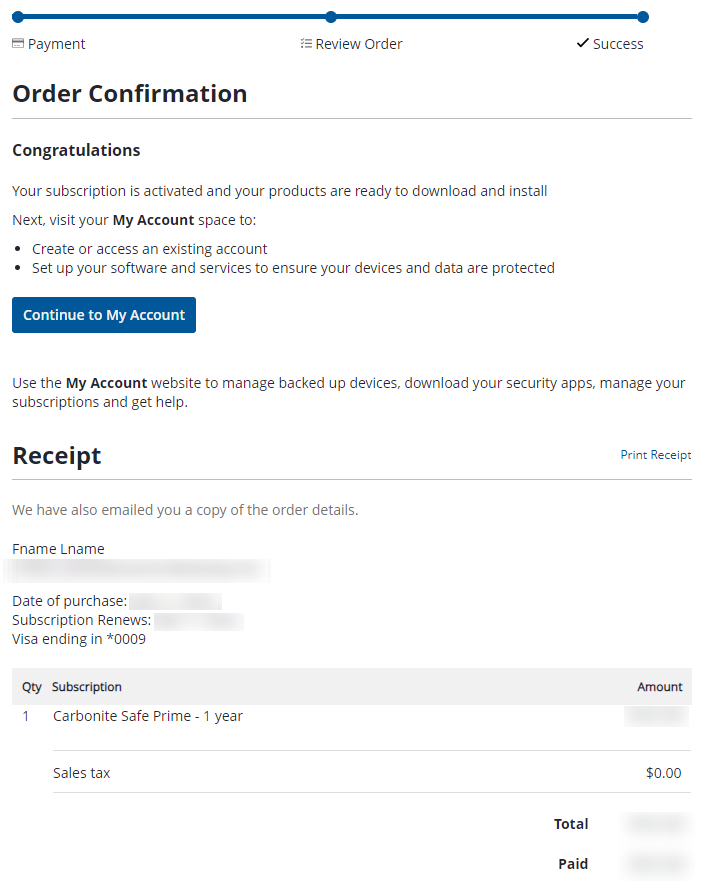The width and height of the screenshot is (706, 886).
Task: Open the Review Order step label
Action: coord(359,44)
